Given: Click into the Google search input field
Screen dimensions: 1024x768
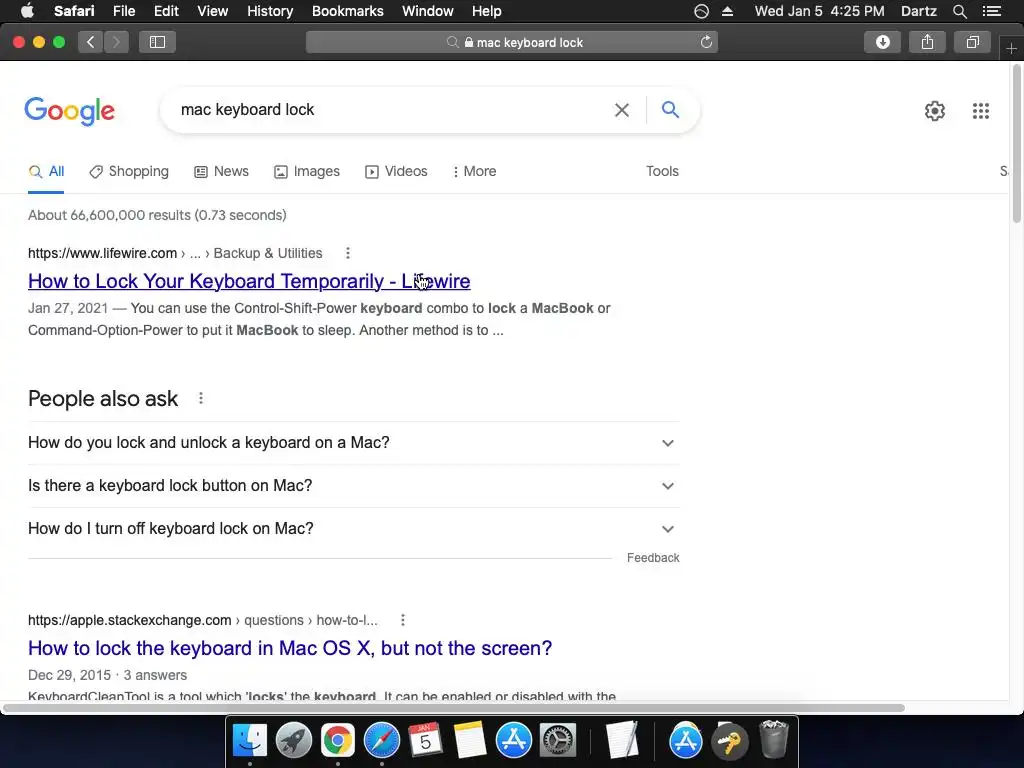Looking at the screenshot, I should pyautogui.click(x=392, y=110).
